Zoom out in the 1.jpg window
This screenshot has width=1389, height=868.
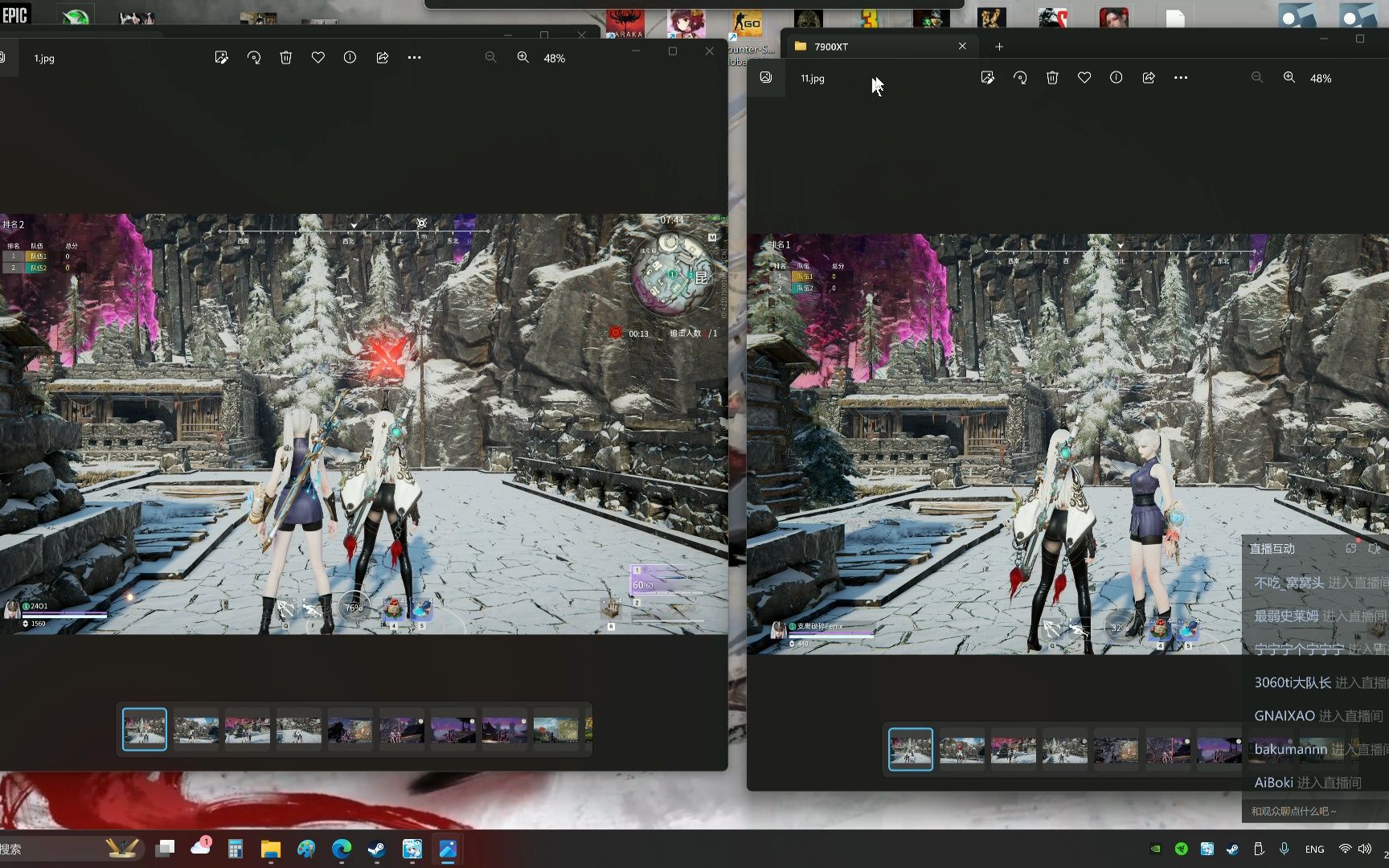click(x=490, y=58)
